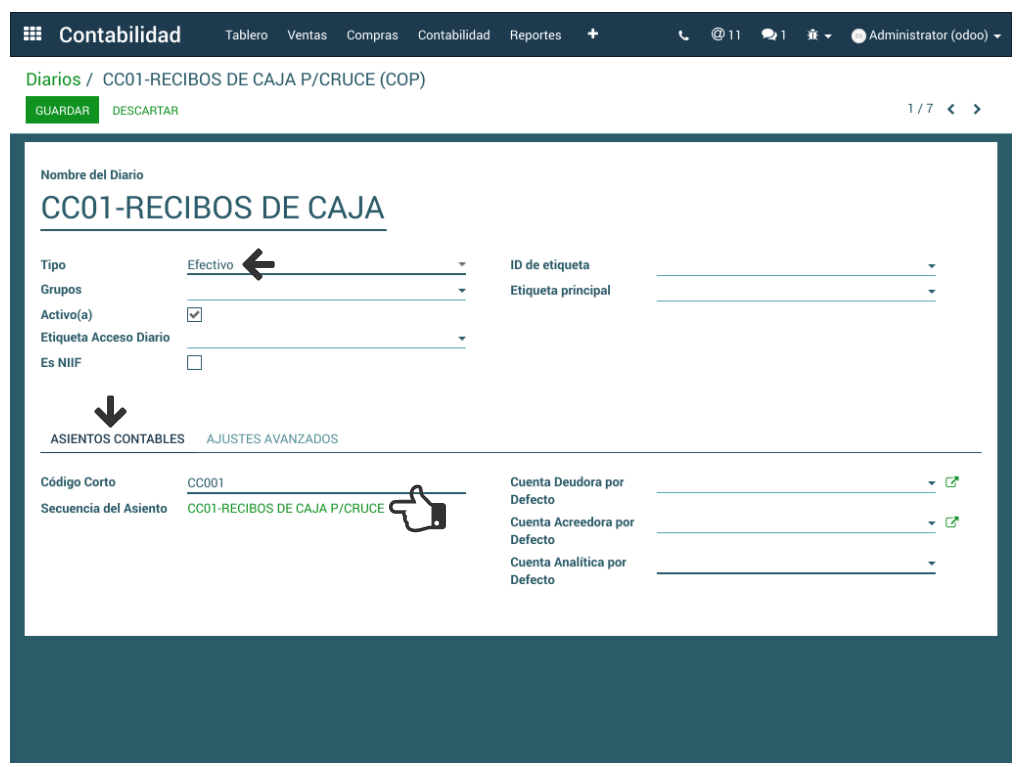
Task: Switch to Ajustes Avanzados tab
Action: coord(272,439)
